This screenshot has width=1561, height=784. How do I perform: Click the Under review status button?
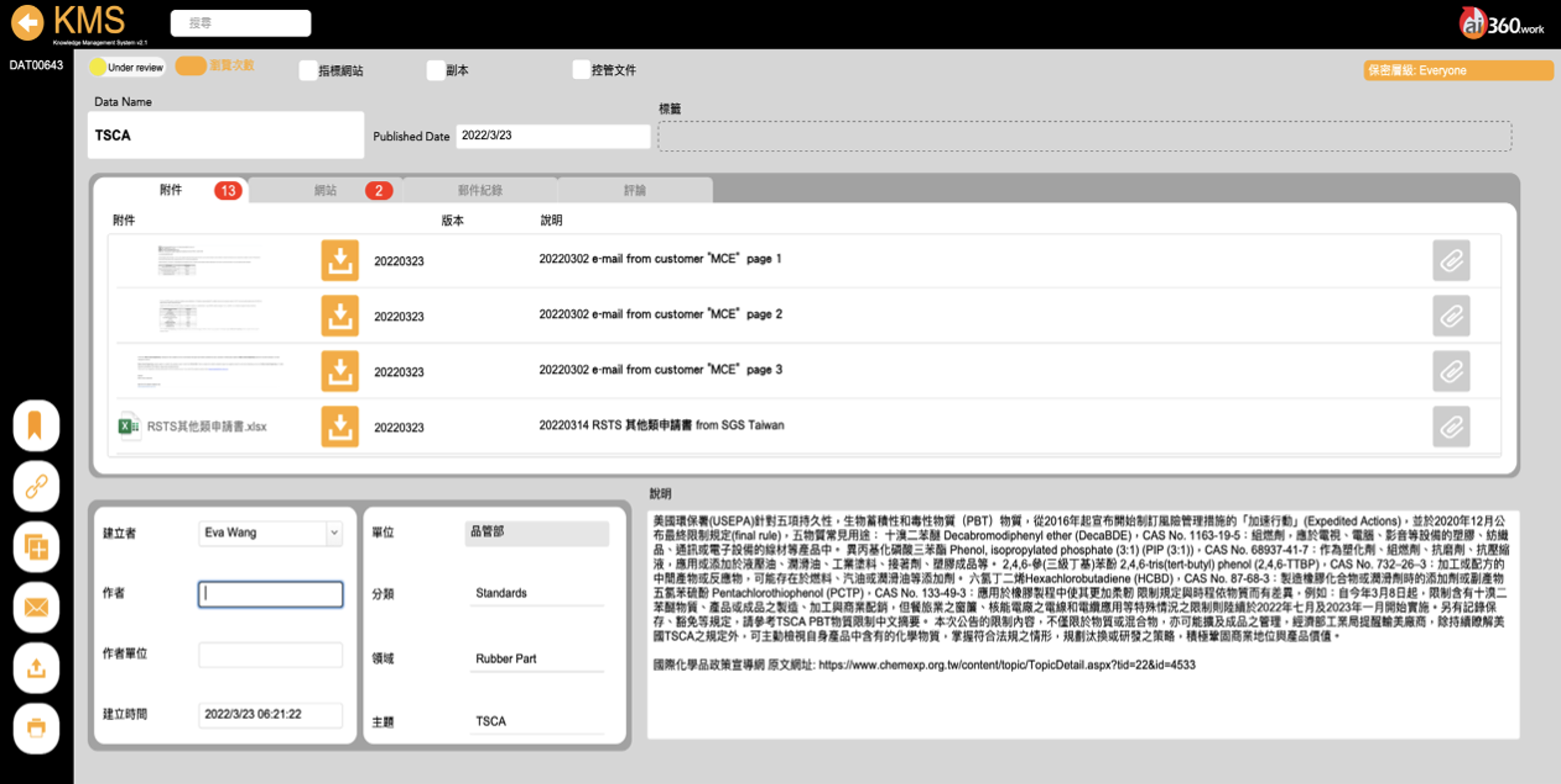pyautogui.click(x=127, y=67)
